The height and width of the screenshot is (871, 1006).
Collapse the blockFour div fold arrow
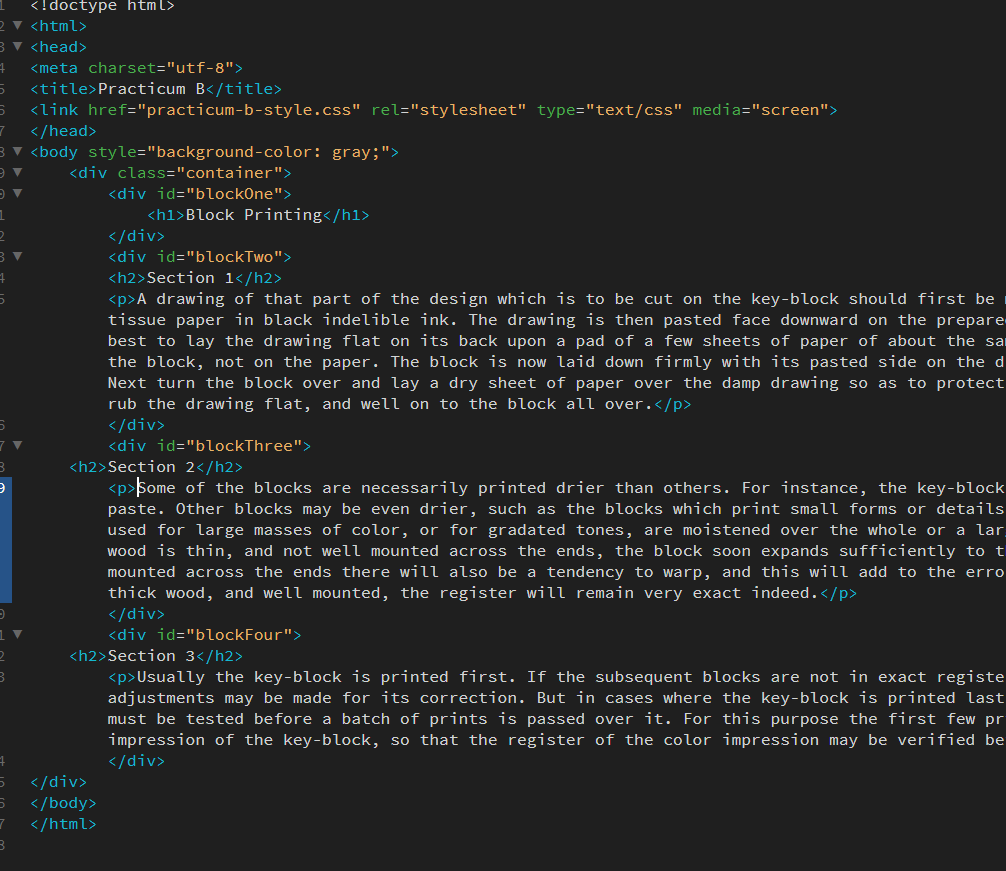[x=18, y=635]
